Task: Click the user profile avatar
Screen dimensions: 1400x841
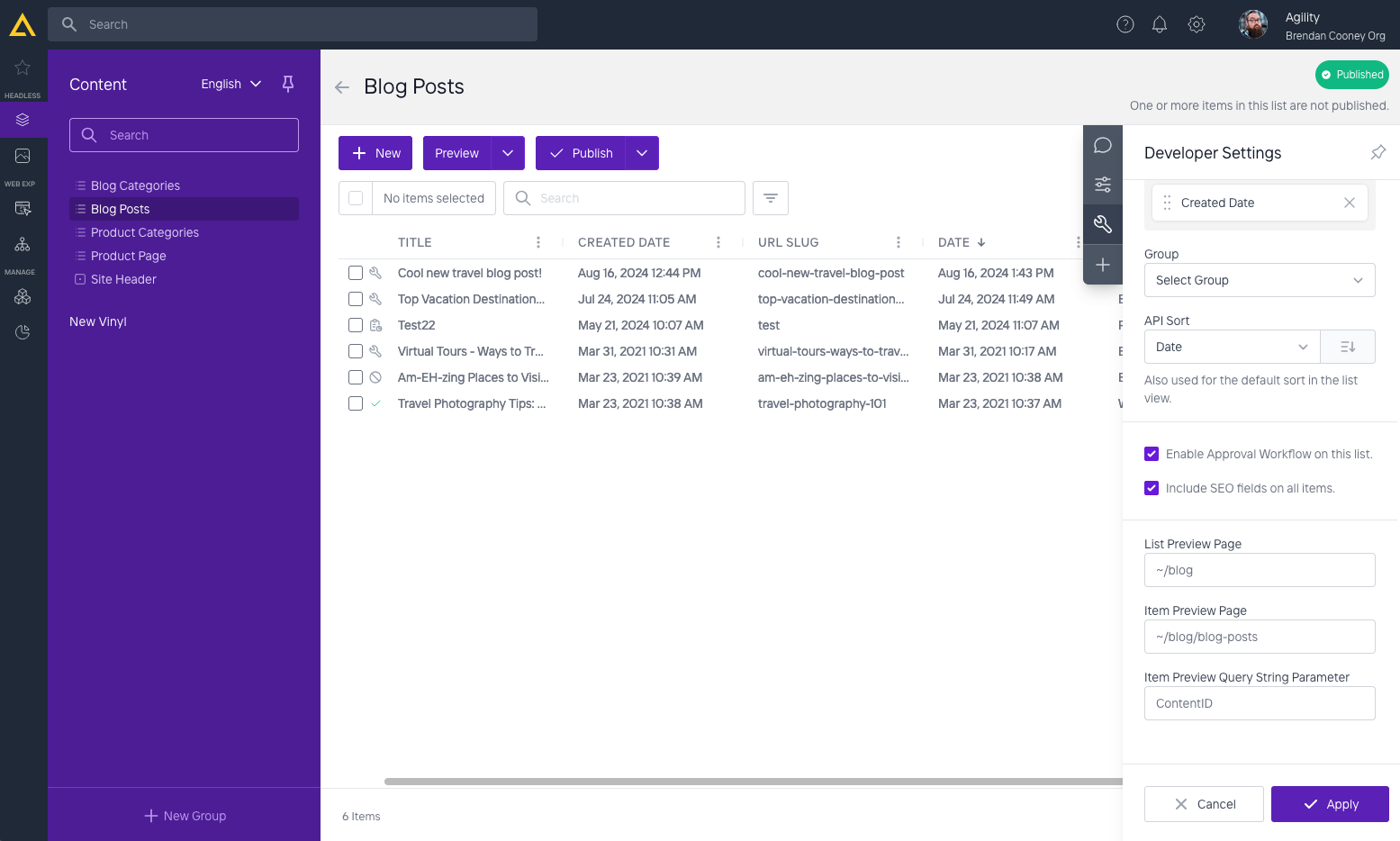Action: click(x=1253, y=24)
